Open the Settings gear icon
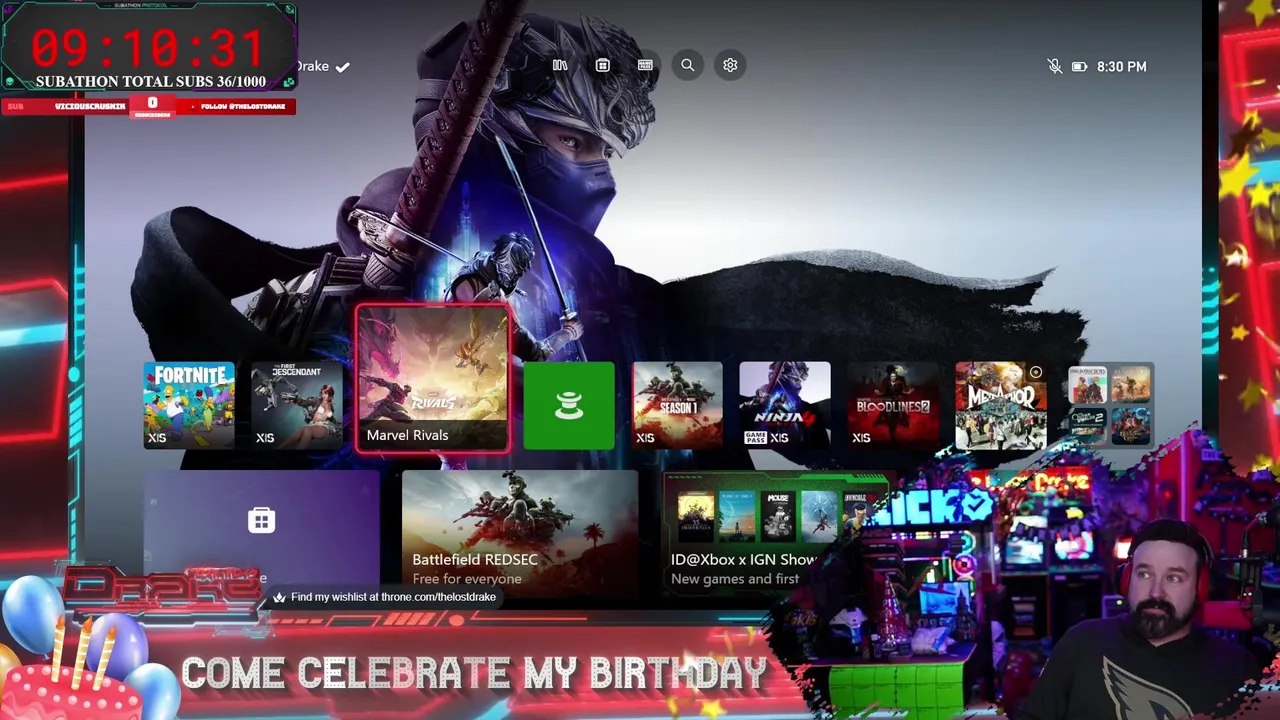The image size is (1280, 720). pos(730,65)
